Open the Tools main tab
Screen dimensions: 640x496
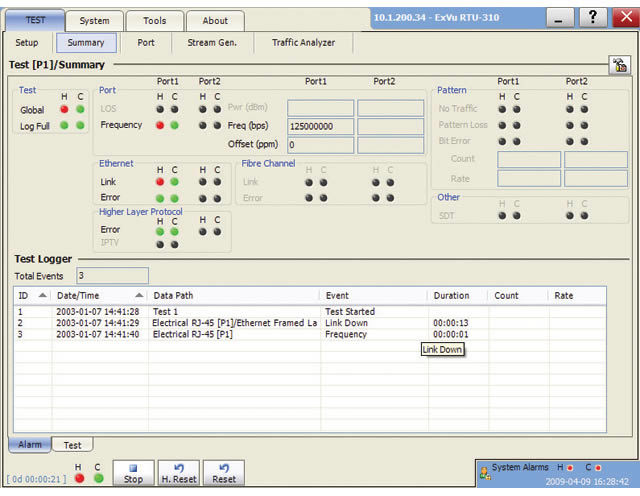pyautogui.click(x=155, y=21)
